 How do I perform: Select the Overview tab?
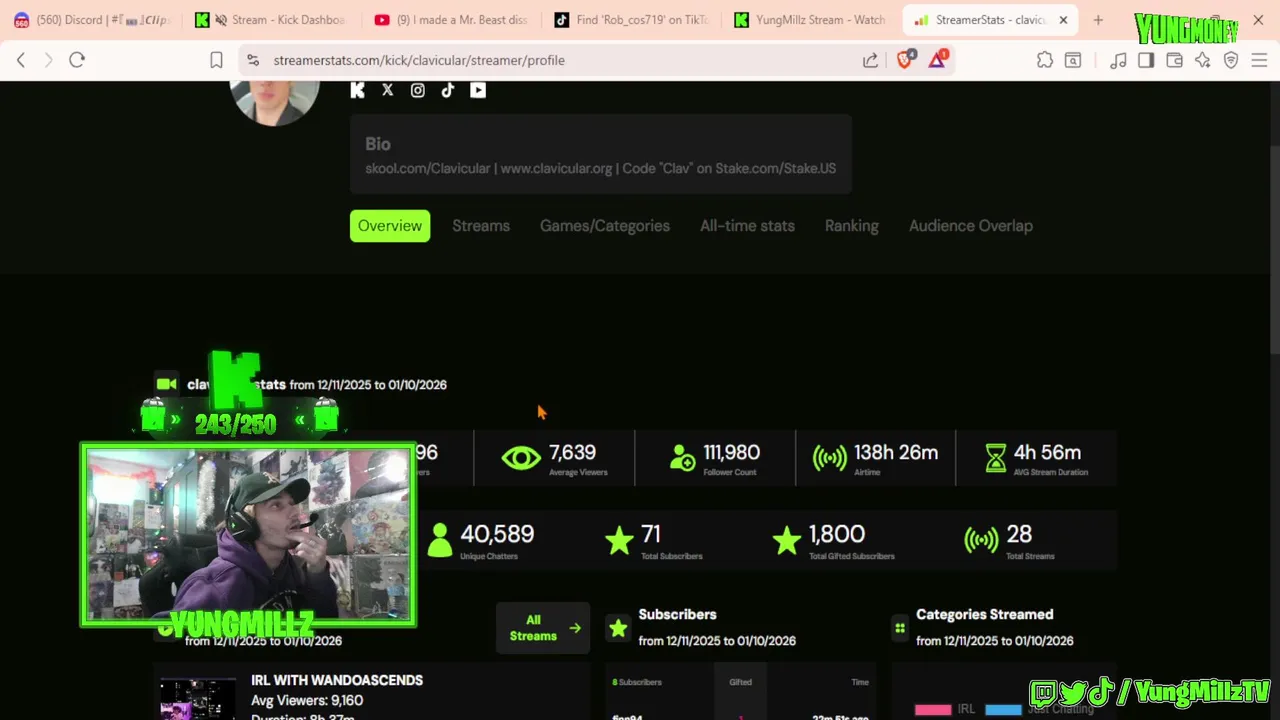coord(390,226)
